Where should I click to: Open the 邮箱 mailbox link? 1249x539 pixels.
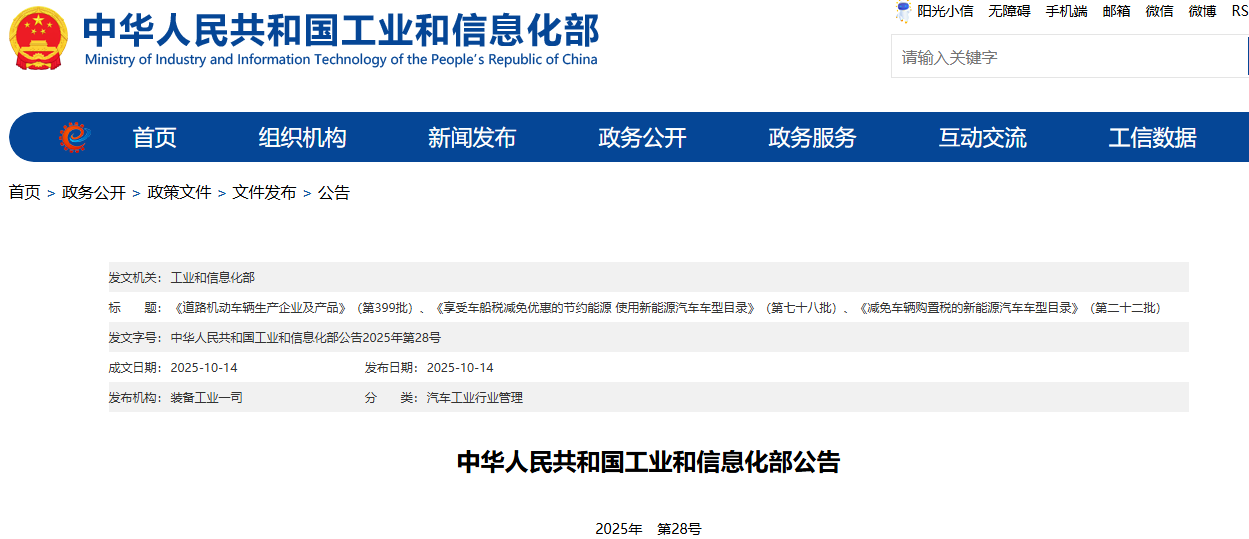pyautogui.click(x=1116, y=11)
